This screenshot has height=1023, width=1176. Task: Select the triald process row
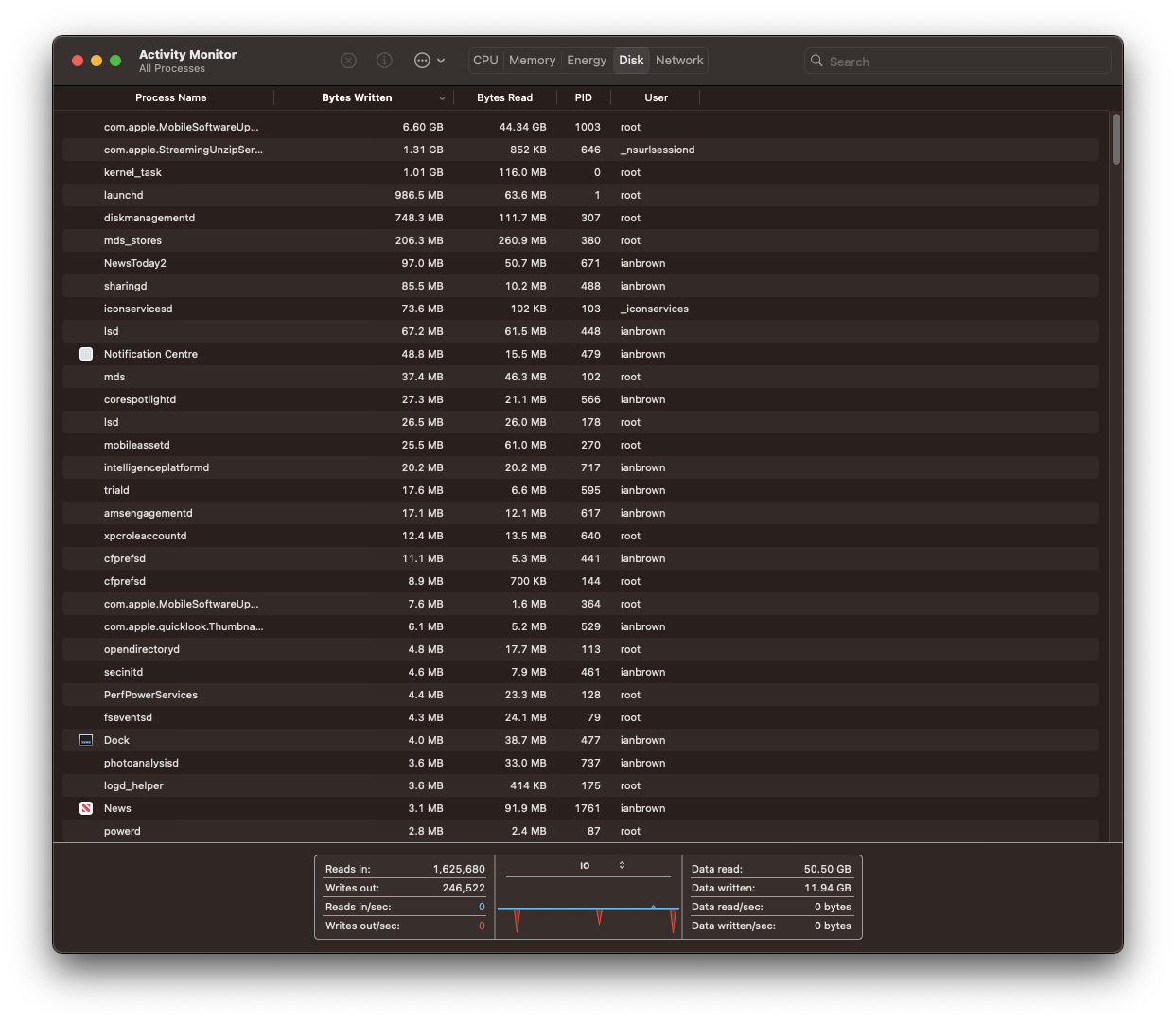pos(581,490)
